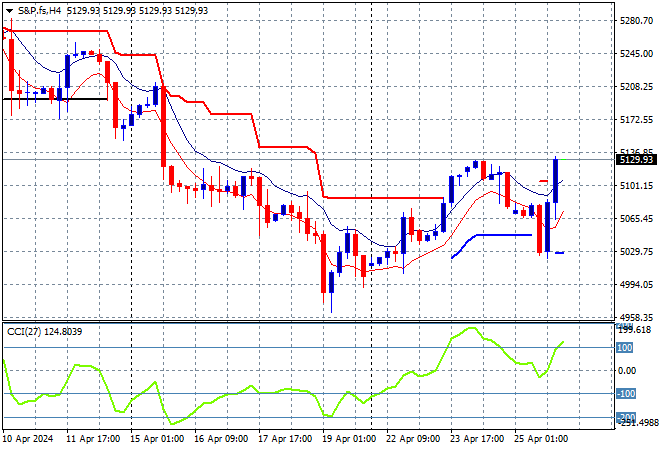Click the CCI -251.4988 scale label
This screenshot has width=660, height=450.
(x=638, y=423)
